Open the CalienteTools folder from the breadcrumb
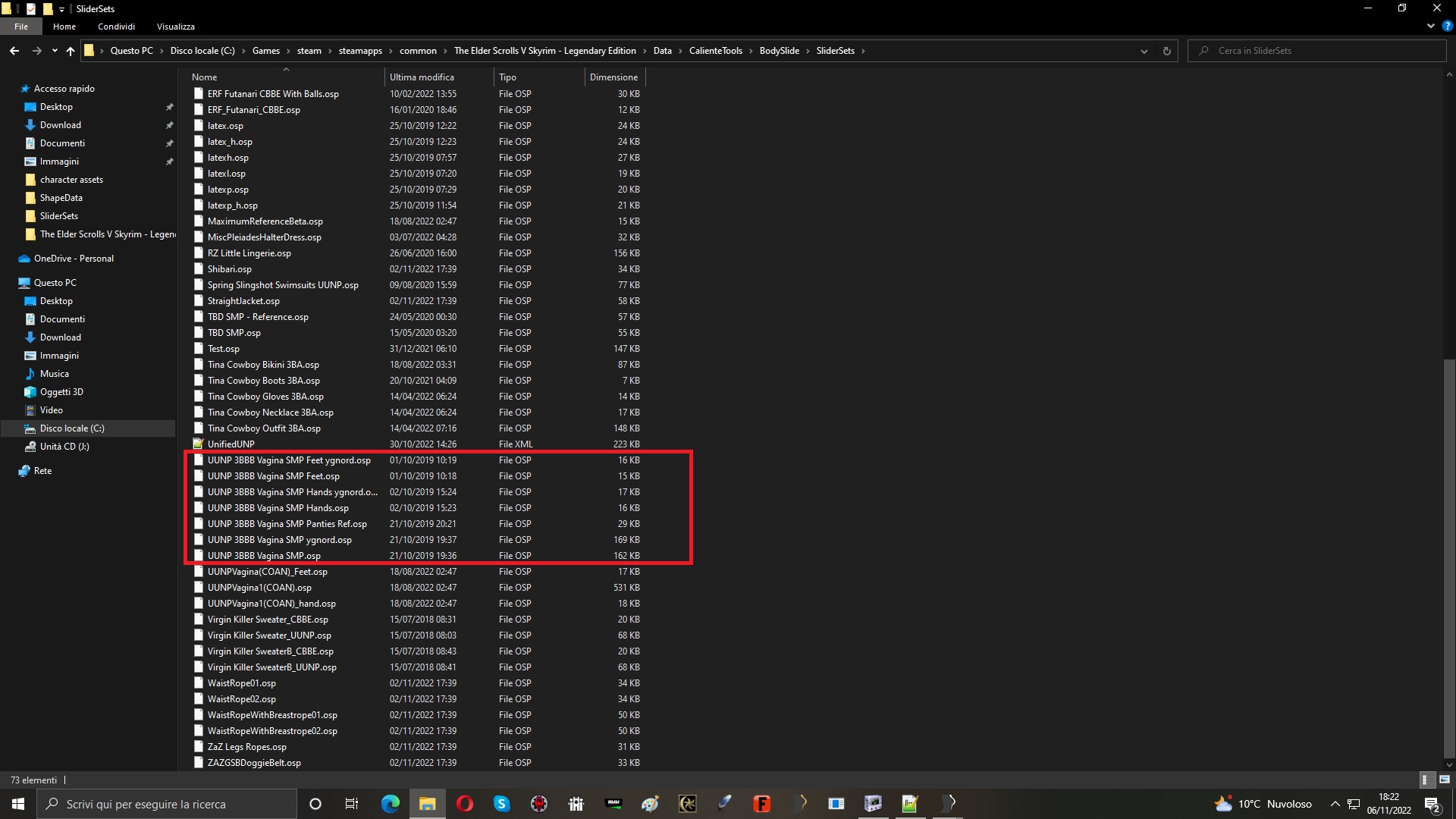Viewport: 1456px width, 819px height. coord(716,51)
